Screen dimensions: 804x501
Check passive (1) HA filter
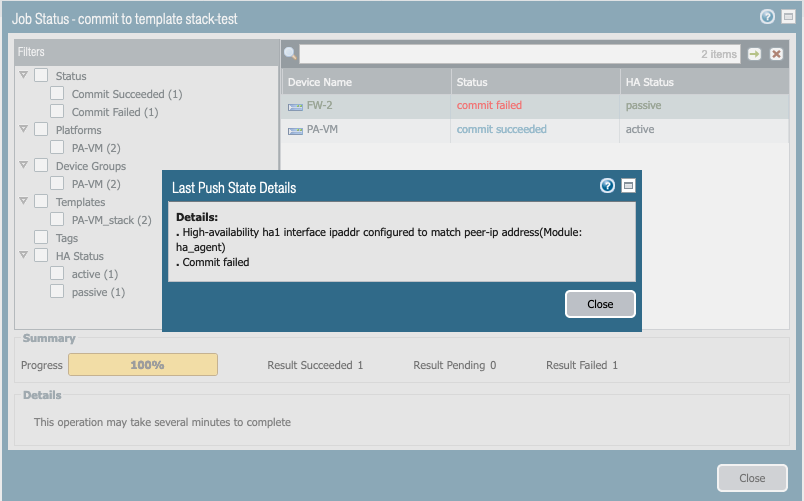tap(57, 291)
